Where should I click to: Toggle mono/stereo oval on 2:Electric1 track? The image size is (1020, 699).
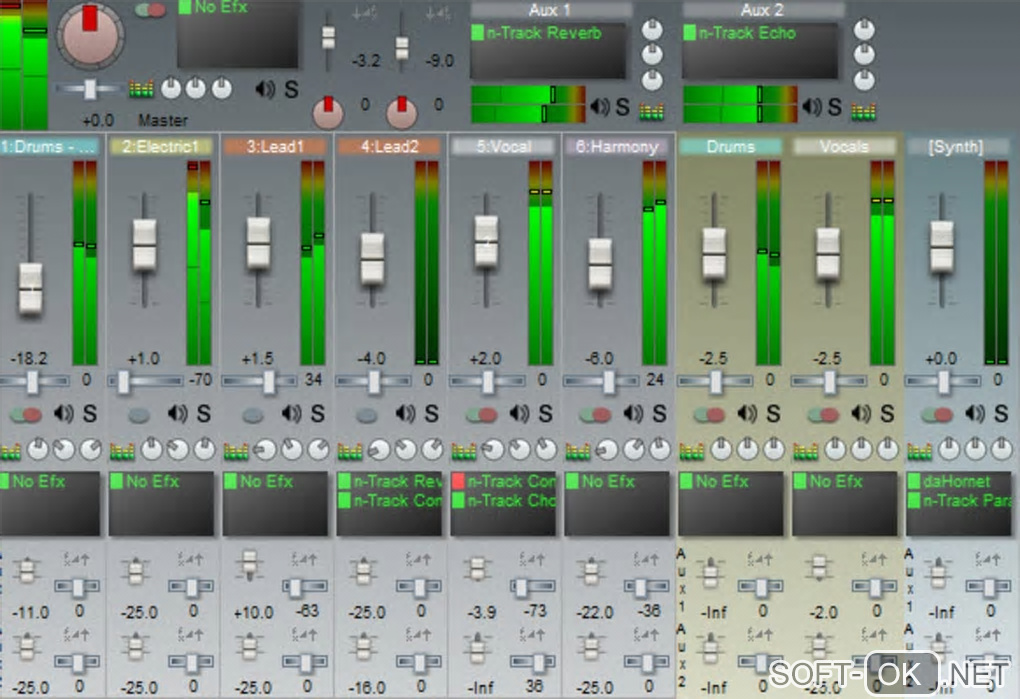click(x=139, y=415)
